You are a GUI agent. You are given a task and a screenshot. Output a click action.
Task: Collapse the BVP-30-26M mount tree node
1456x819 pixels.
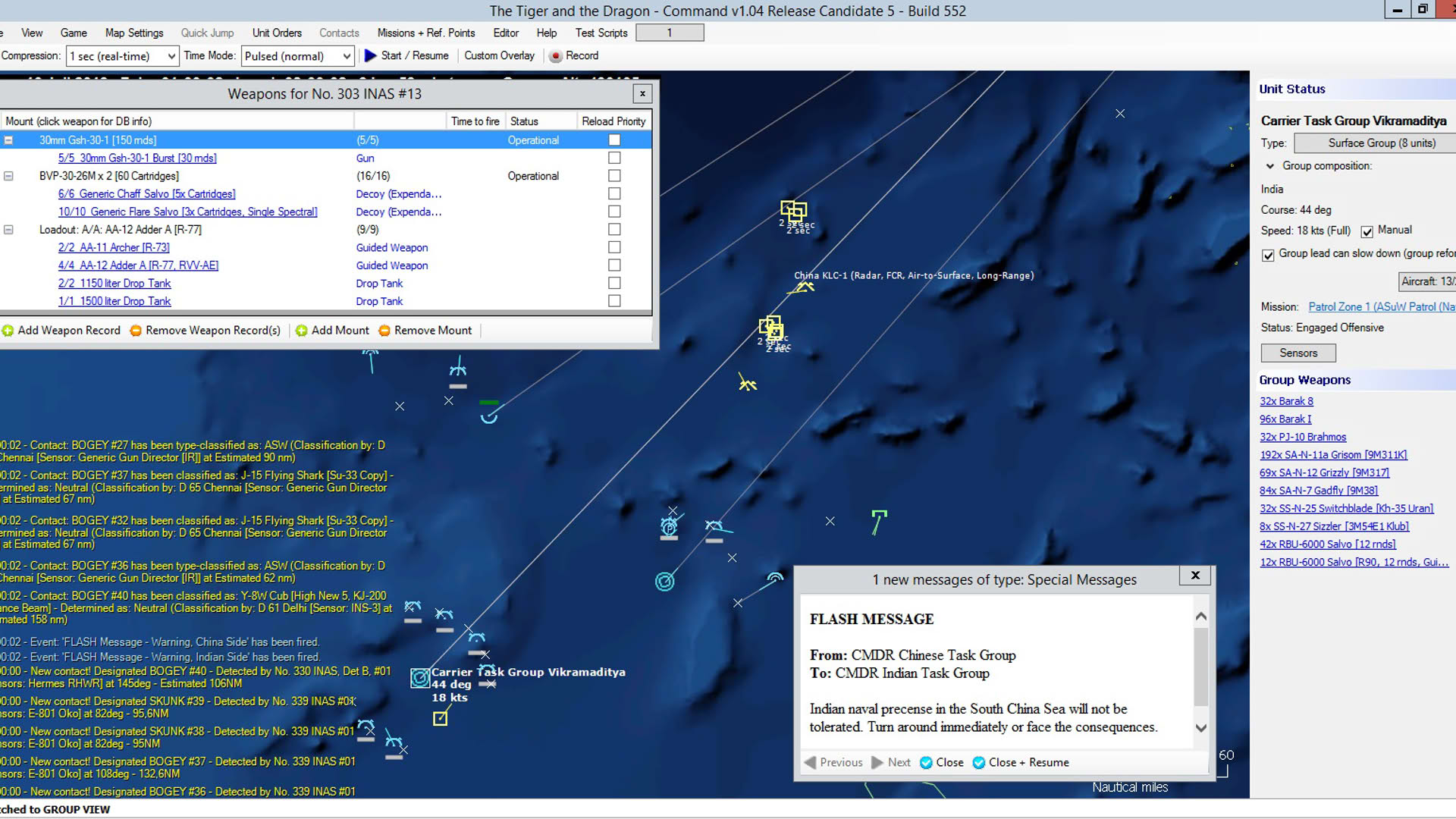pyautogui.click(x=8, y=176)
